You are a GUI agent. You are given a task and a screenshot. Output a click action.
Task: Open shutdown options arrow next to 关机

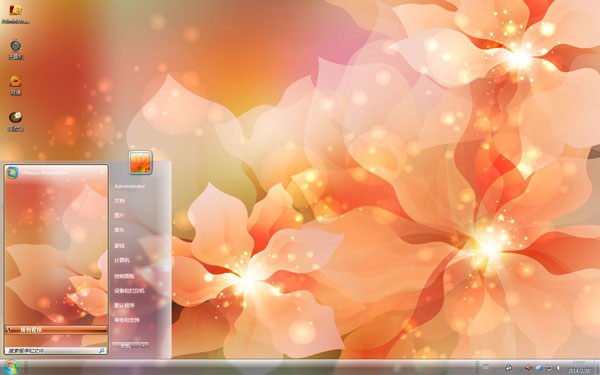coord(144,346)
